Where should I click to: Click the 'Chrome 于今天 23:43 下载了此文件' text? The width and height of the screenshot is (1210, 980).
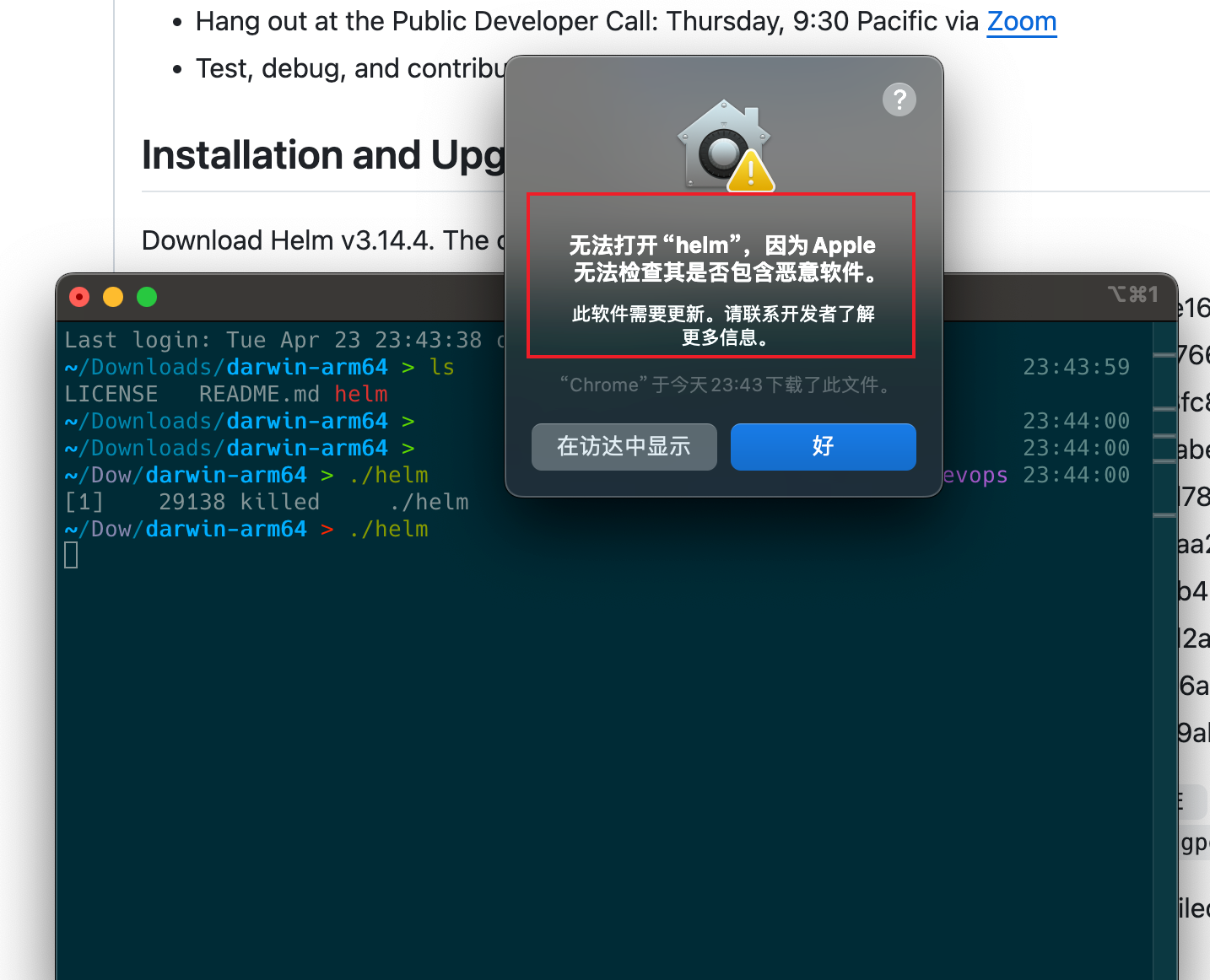pyautogui.click(x=726, y=385)
